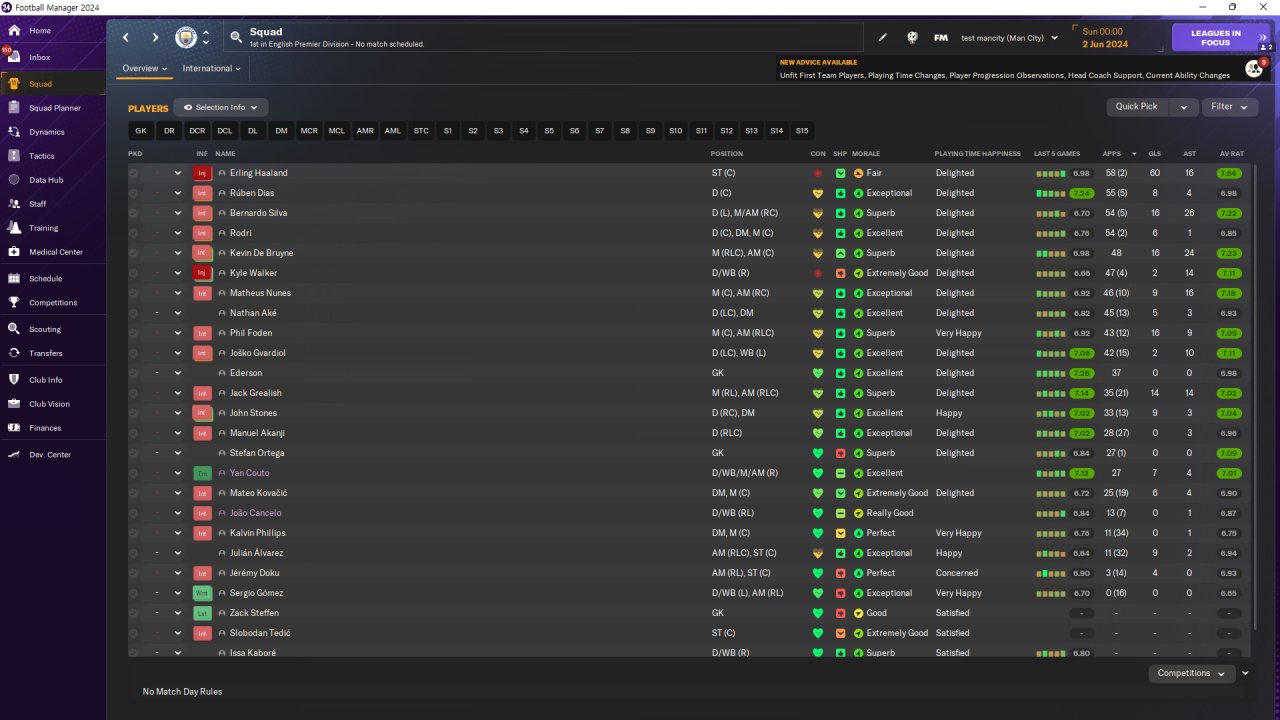Viewport: 1280px width, 720px height.
Task: Expand the row chevron for John Stones
Action: [x=178, y=413]
